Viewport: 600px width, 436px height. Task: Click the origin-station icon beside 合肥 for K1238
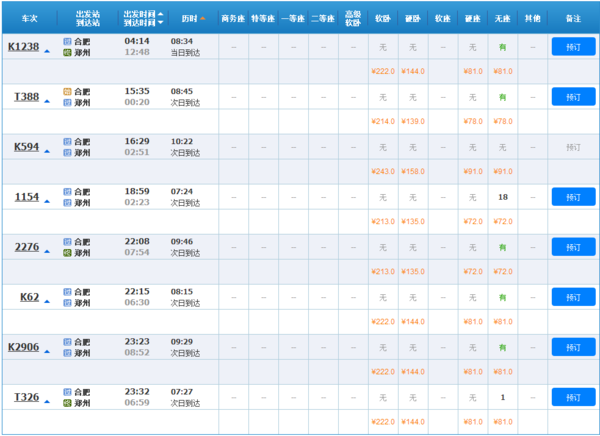point(67,41)
